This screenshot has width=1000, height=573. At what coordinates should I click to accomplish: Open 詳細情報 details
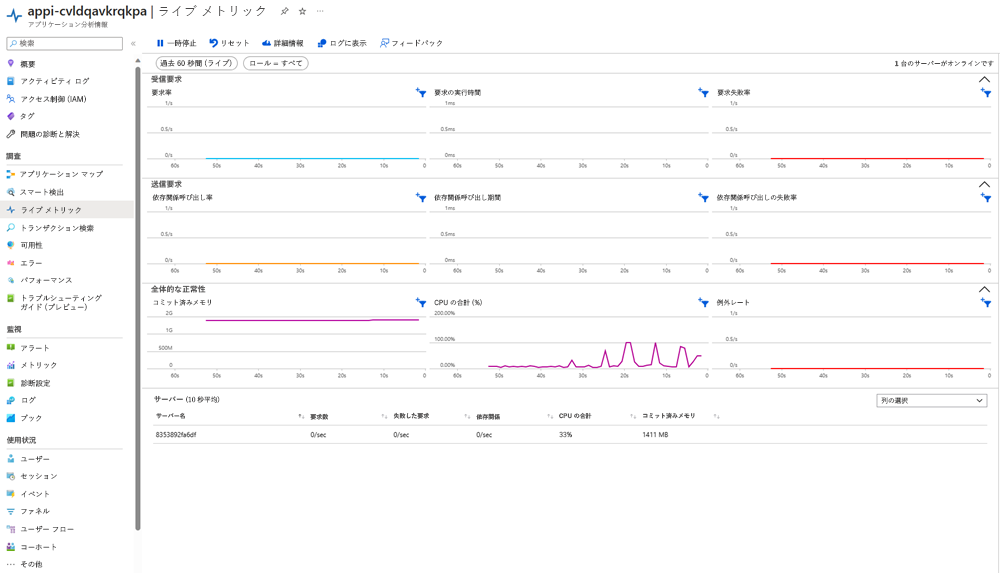point(283,43)
